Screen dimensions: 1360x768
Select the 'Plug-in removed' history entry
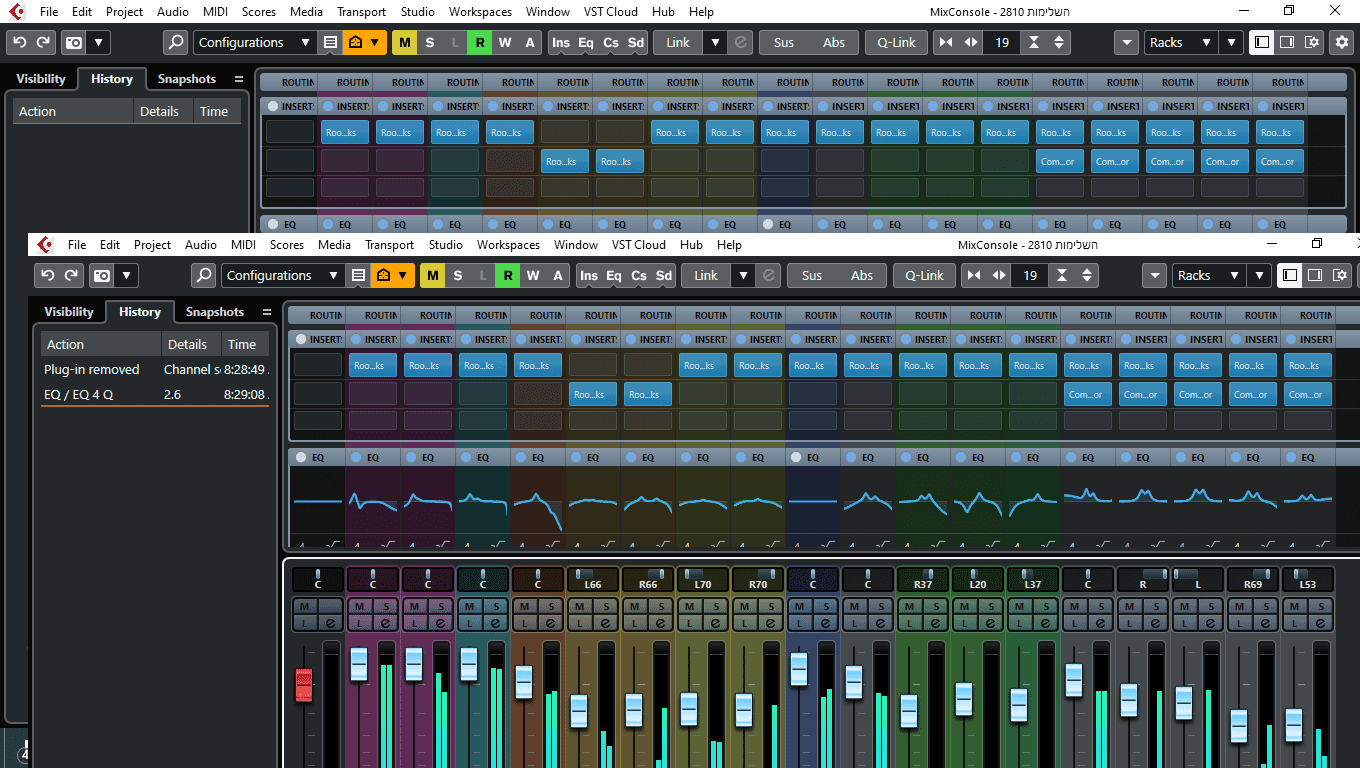92,370
